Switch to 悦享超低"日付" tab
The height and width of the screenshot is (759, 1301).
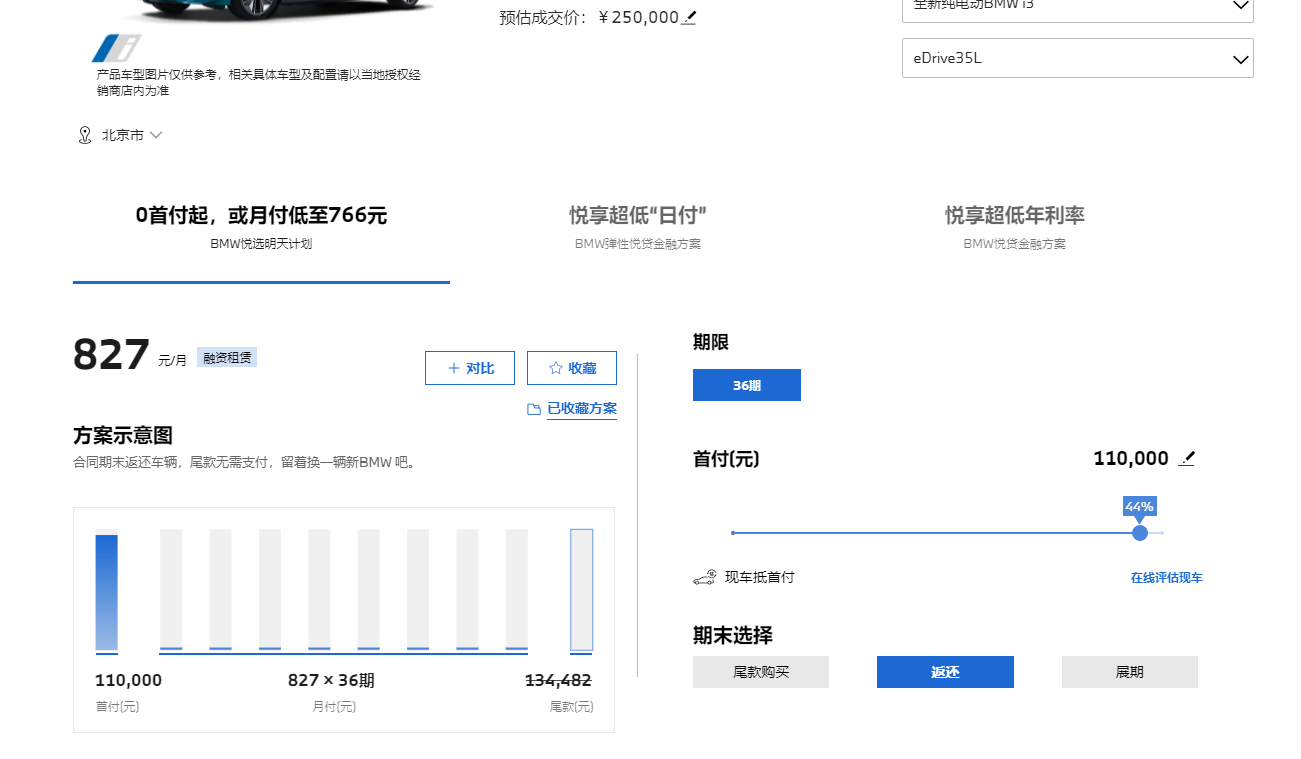638,227
